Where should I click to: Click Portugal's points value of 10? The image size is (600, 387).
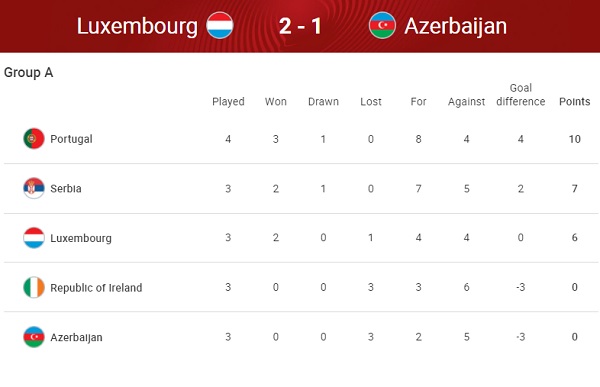(x=574, y=139)
